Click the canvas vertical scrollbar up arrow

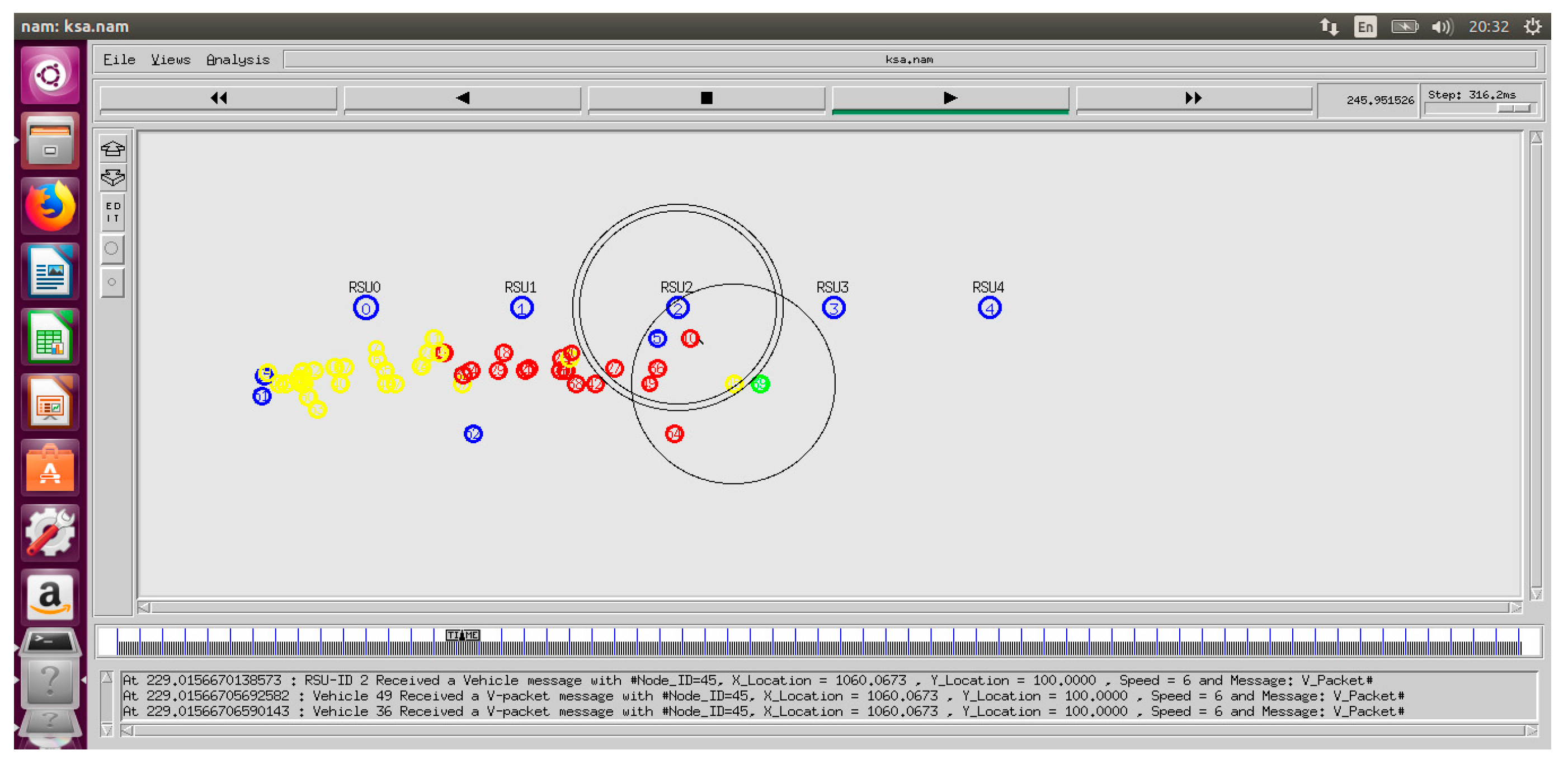tap(1536, 138)
